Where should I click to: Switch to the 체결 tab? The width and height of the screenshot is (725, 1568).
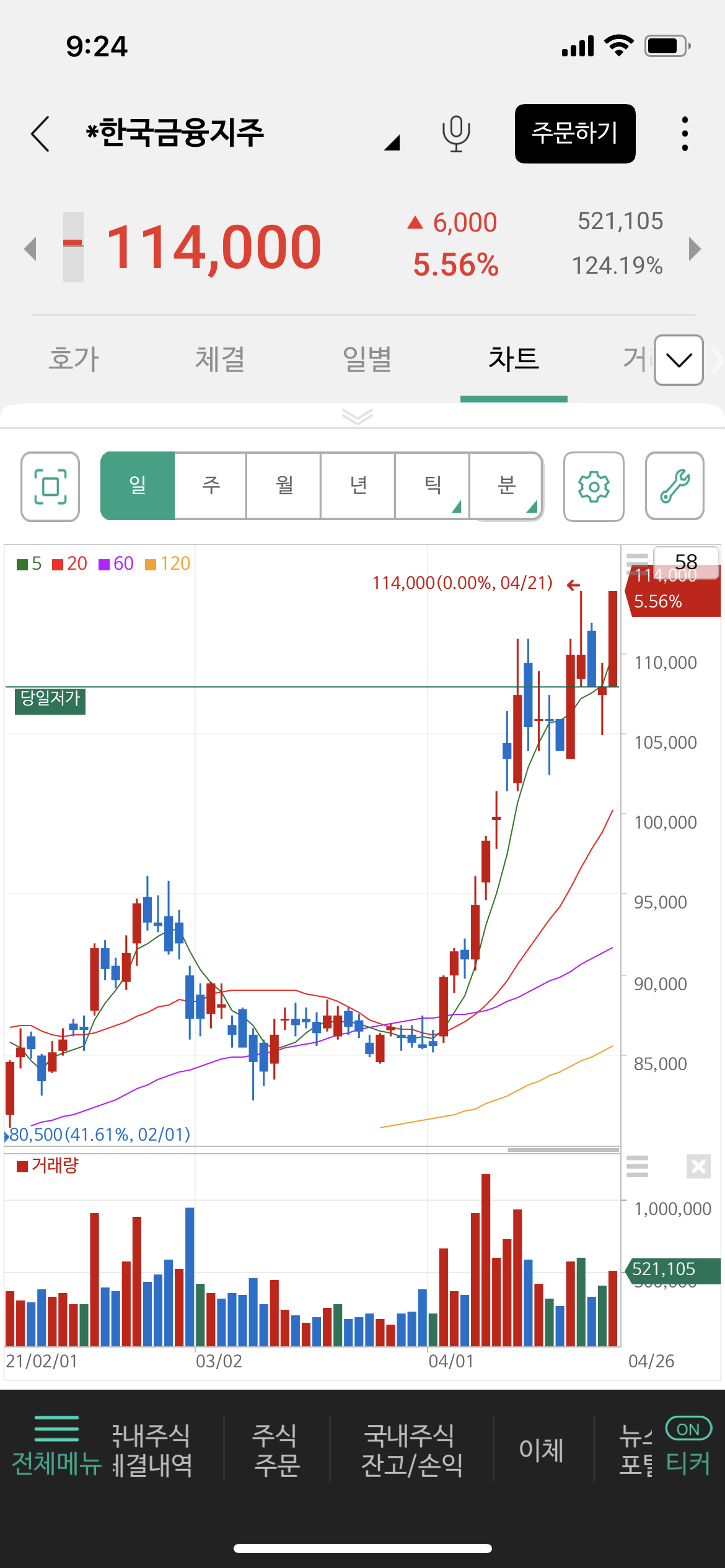(220, 359)
